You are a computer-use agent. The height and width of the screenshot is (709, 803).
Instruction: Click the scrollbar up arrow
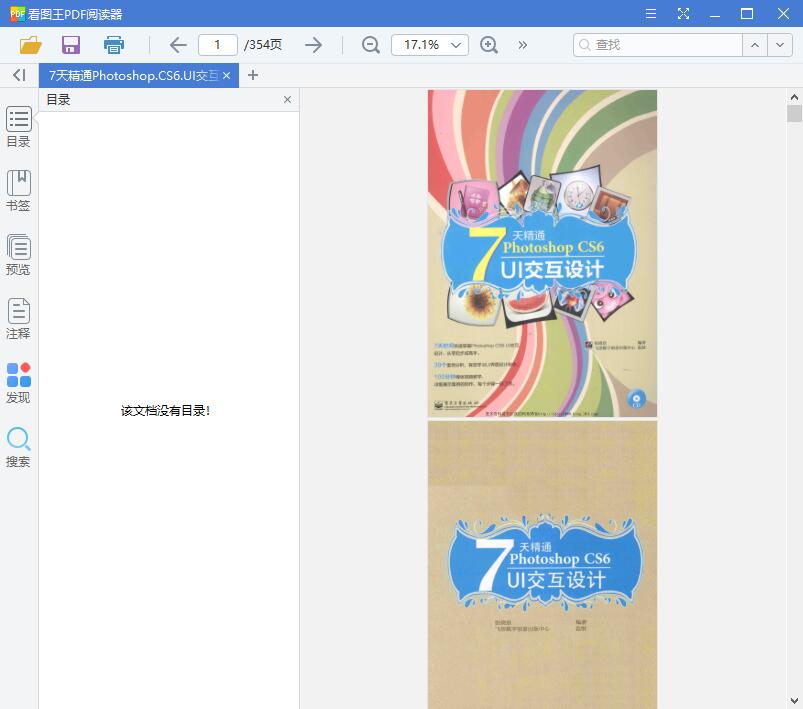(794, 97)
